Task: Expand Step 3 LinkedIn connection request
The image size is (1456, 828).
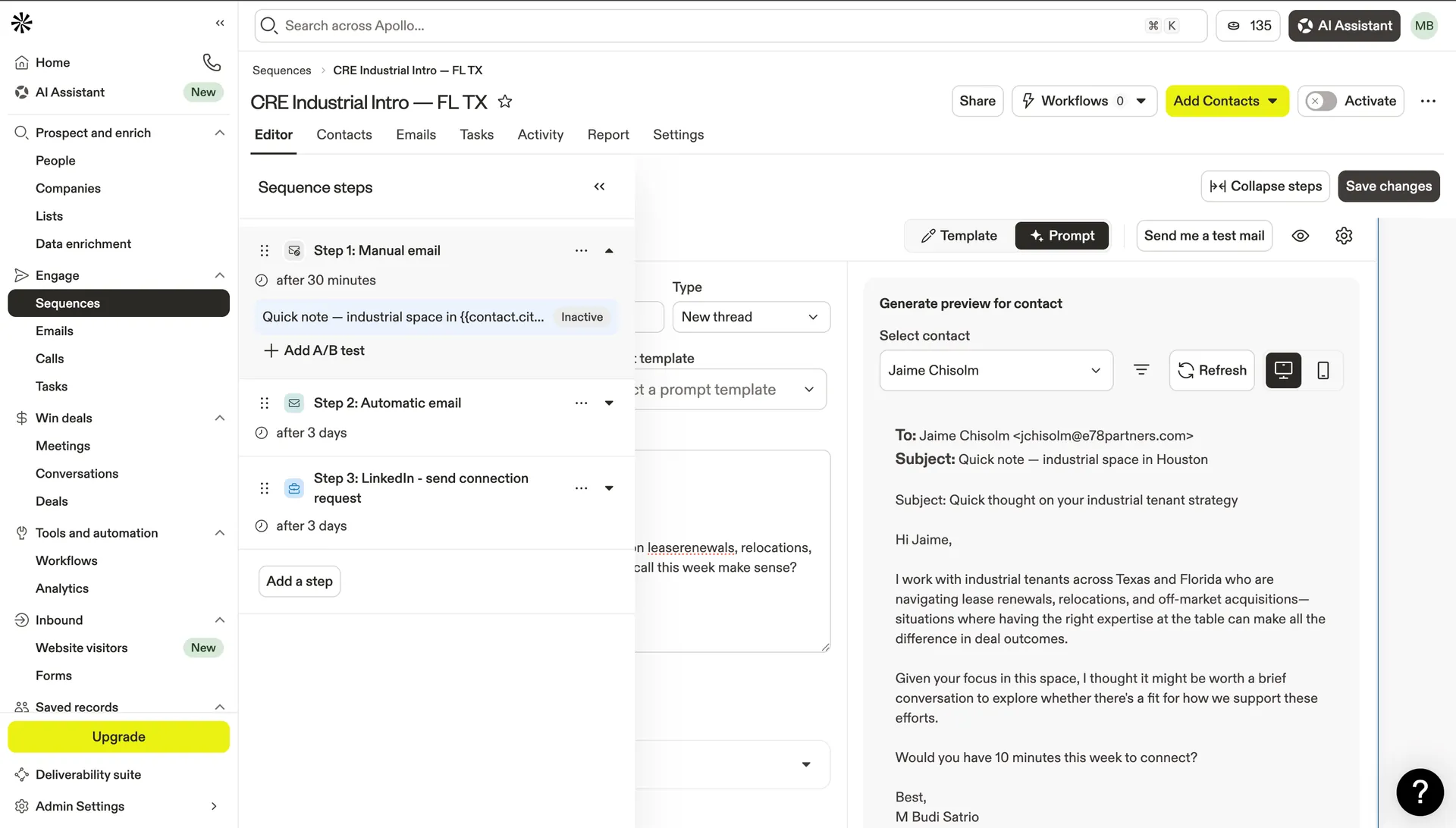Action: point(609,488)
